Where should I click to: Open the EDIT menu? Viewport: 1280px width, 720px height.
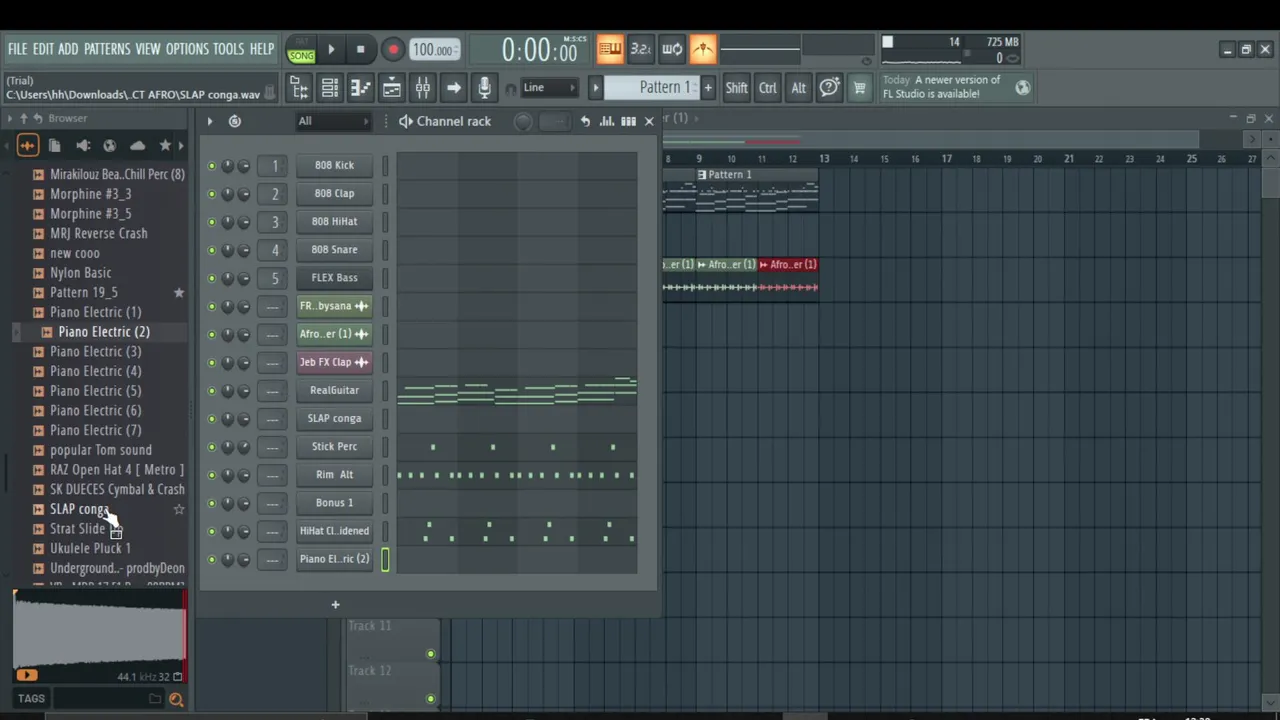click(43, 49)
